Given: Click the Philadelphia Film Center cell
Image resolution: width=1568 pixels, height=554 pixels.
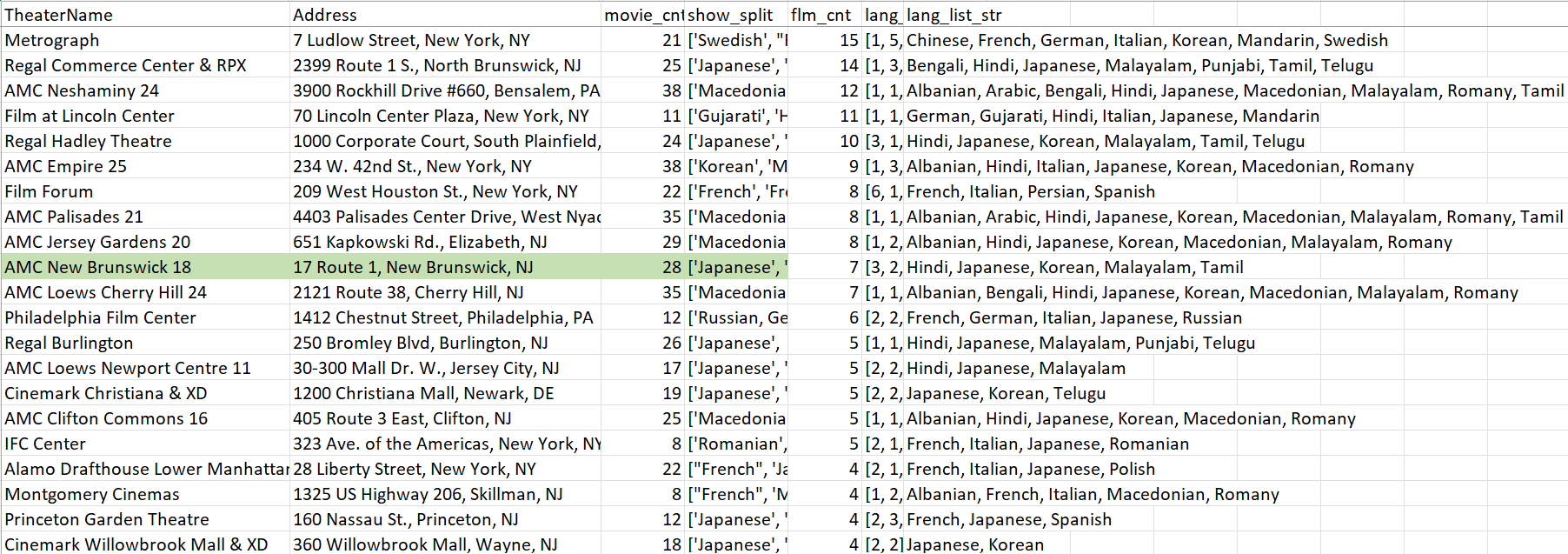Looking at the screenshot, I should click(x=100, y=317).
